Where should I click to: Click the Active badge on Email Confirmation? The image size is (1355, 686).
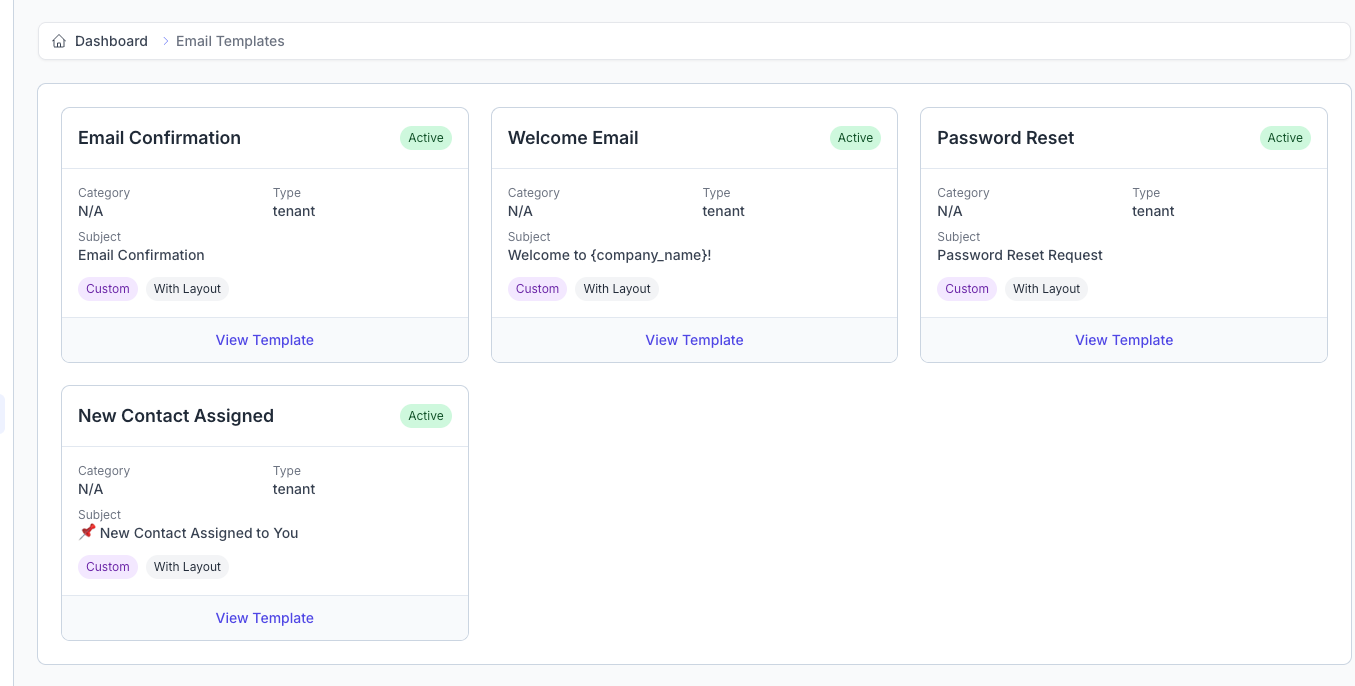(x=425, y=138)
